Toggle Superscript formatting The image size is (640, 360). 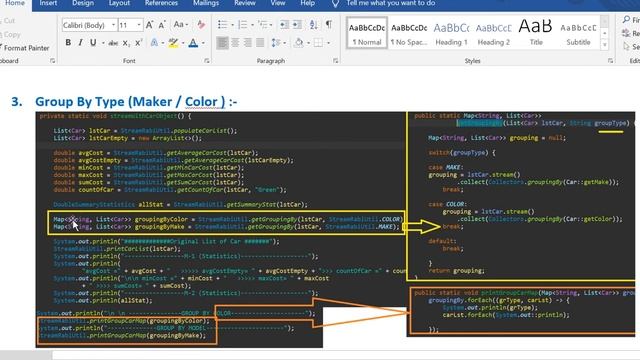tap(138, 43)
